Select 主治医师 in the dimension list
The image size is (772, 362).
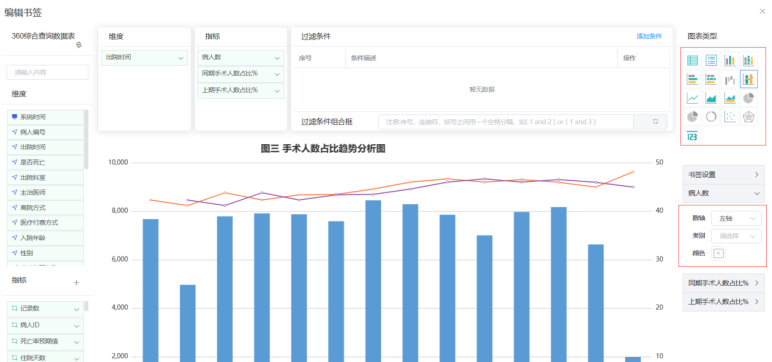click(45, 193)
